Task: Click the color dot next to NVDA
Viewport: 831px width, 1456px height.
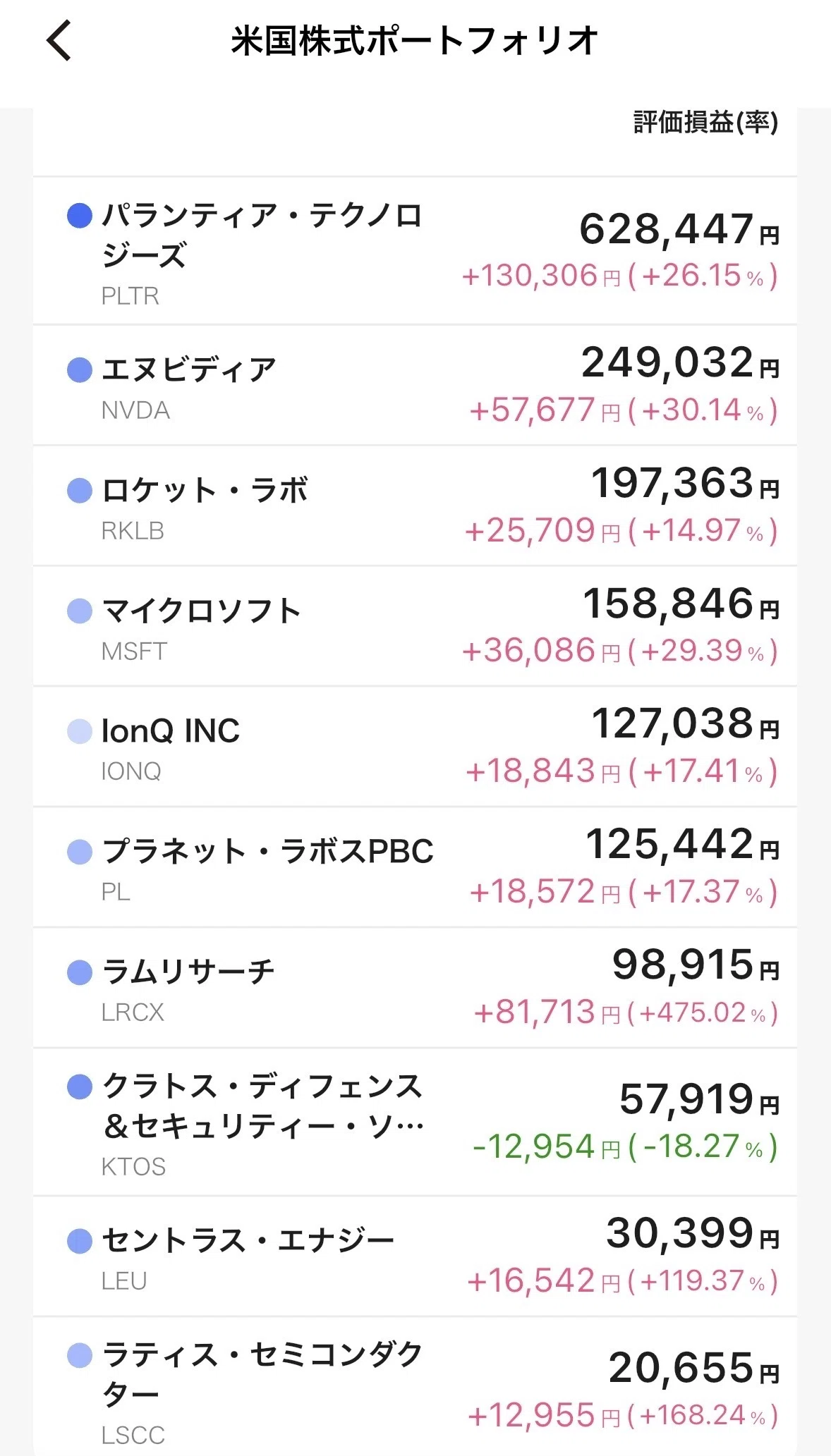Action: 80,370
